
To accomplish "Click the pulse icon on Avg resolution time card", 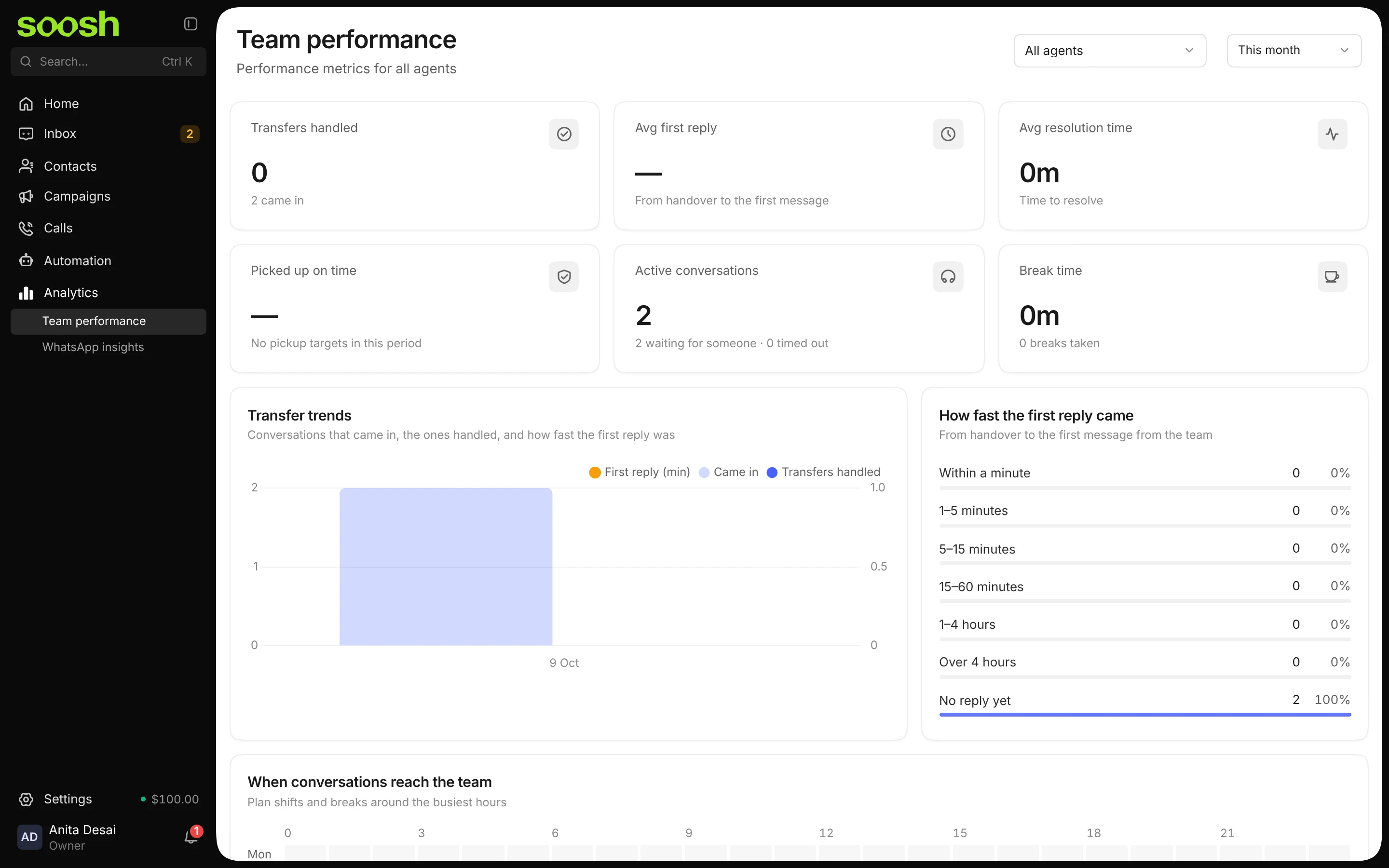I will pos(1332,135).
